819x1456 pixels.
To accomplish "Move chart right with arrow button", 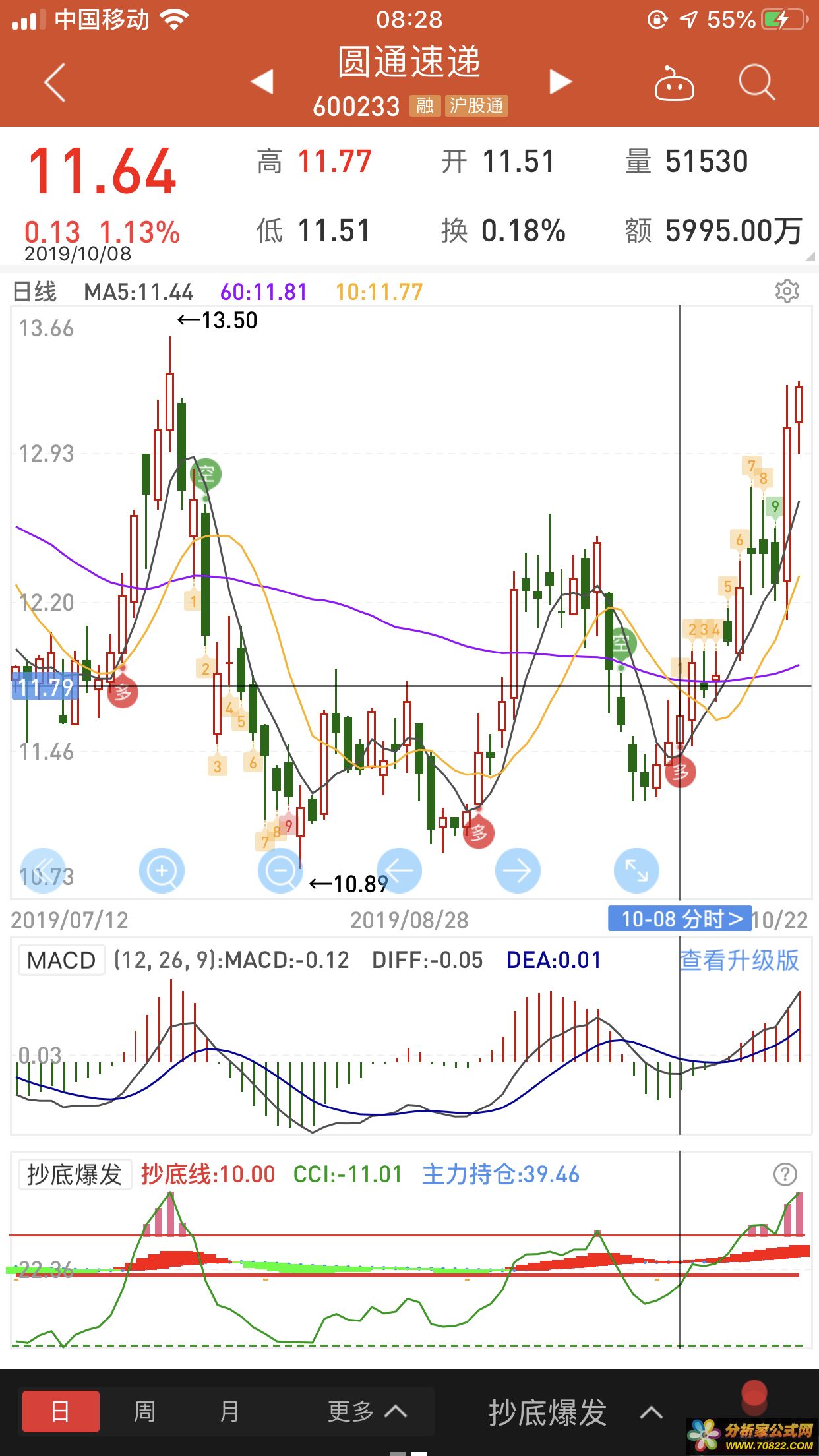I will point(518,870).
